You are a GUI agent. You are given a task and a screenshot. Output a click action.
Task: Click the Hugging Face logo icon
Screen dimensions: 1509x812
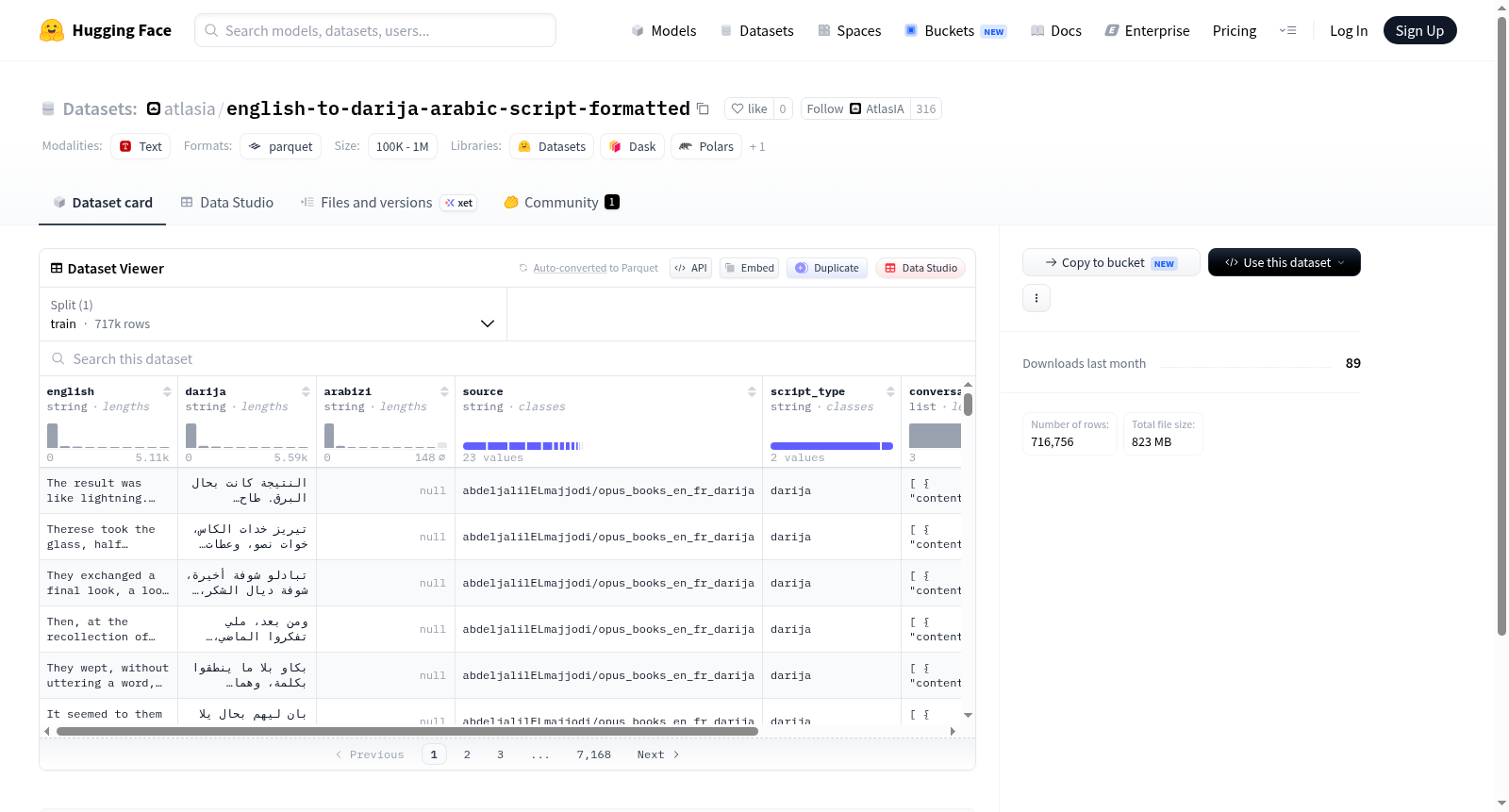(x=52, y=30)
